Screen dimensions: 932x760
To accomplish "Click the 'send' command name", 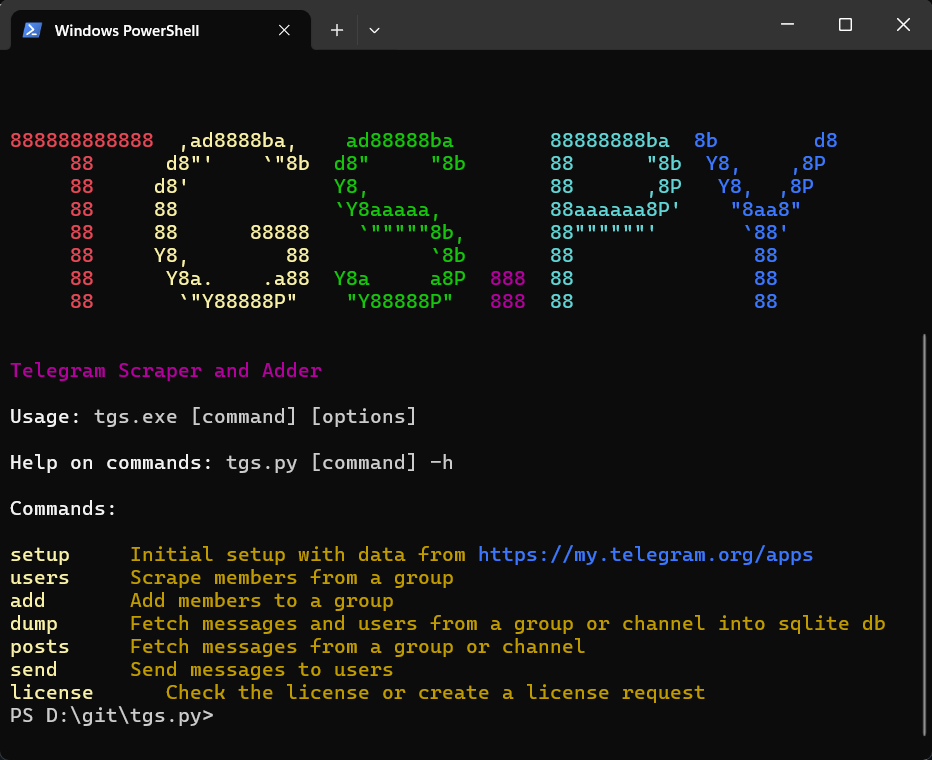I will 34,670.
